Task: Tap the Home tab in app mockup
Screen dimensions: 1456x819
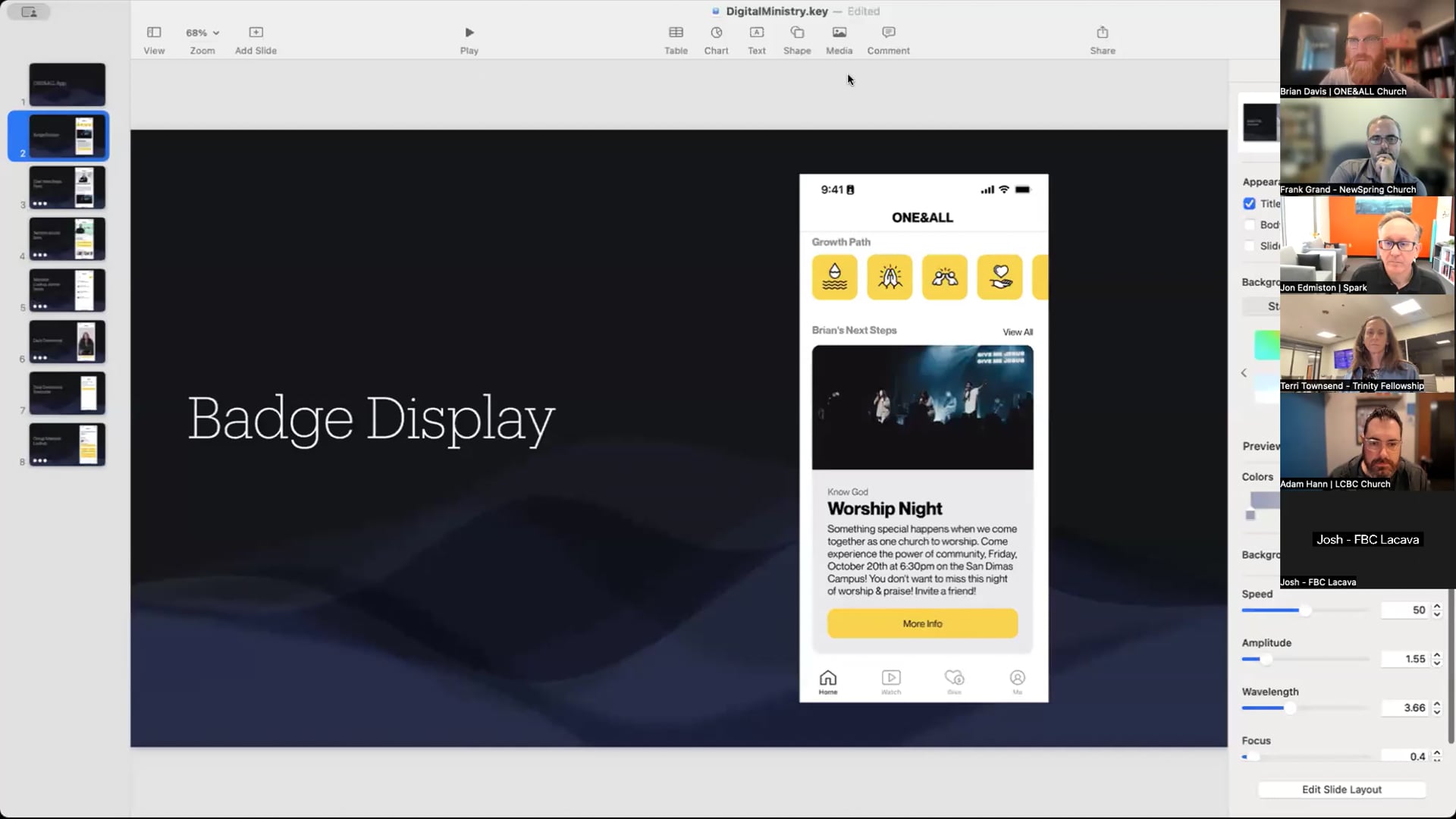Action: point(828,682)
